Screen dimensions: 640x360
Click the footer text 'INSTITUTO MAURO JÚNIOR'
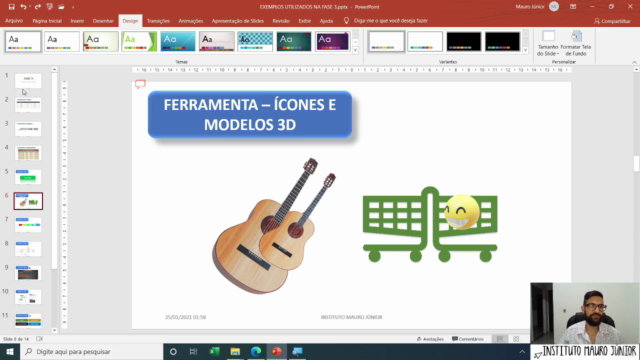pos(351,317)
